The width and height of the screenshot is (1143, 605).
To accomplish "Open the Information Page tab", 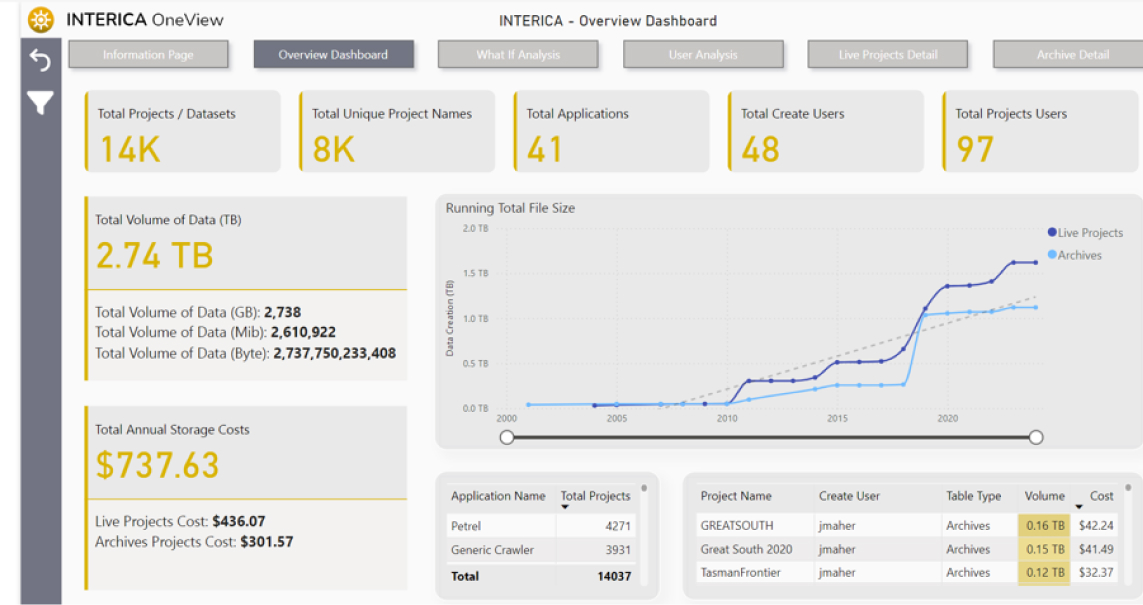I will (x=148, y=55).
